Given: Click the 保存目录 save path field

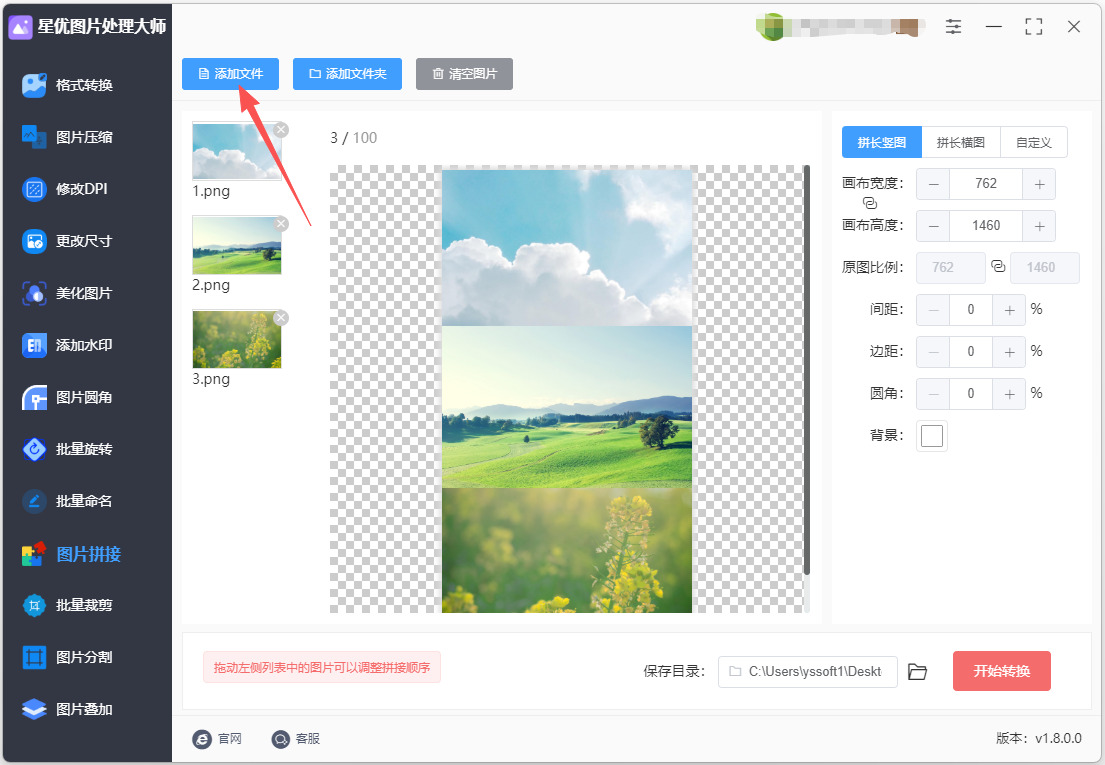Looking at the screenshot, I should click(808, 671).
